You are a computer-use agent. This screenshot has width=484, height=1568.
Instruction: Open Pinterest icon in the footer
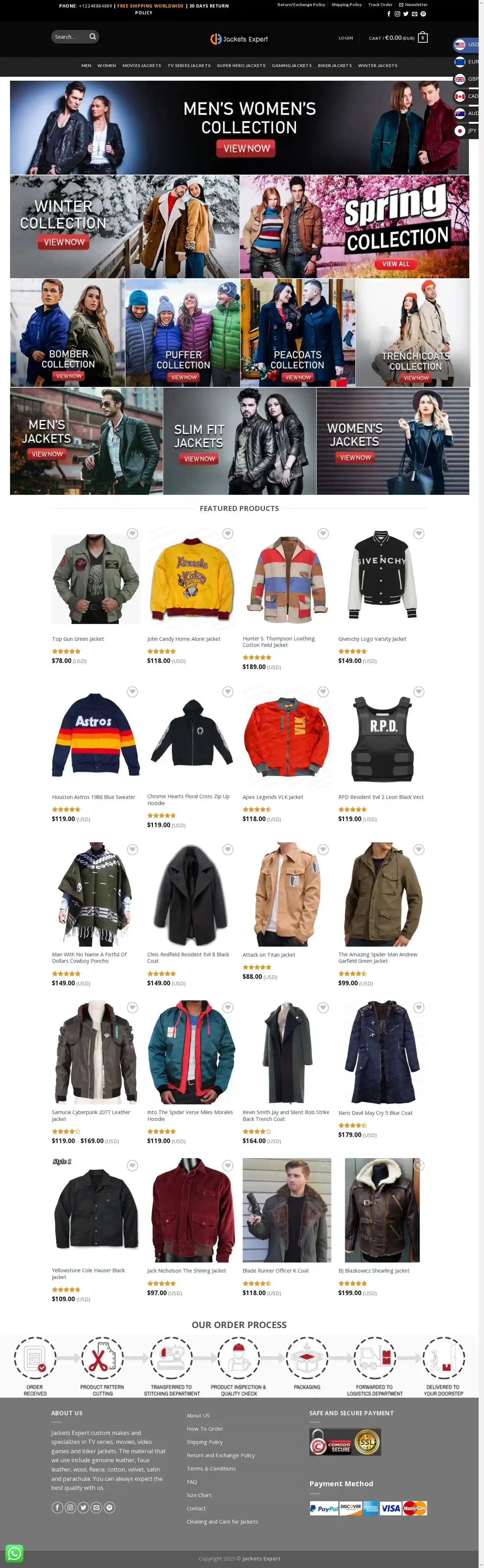[x=110, y=1507]
